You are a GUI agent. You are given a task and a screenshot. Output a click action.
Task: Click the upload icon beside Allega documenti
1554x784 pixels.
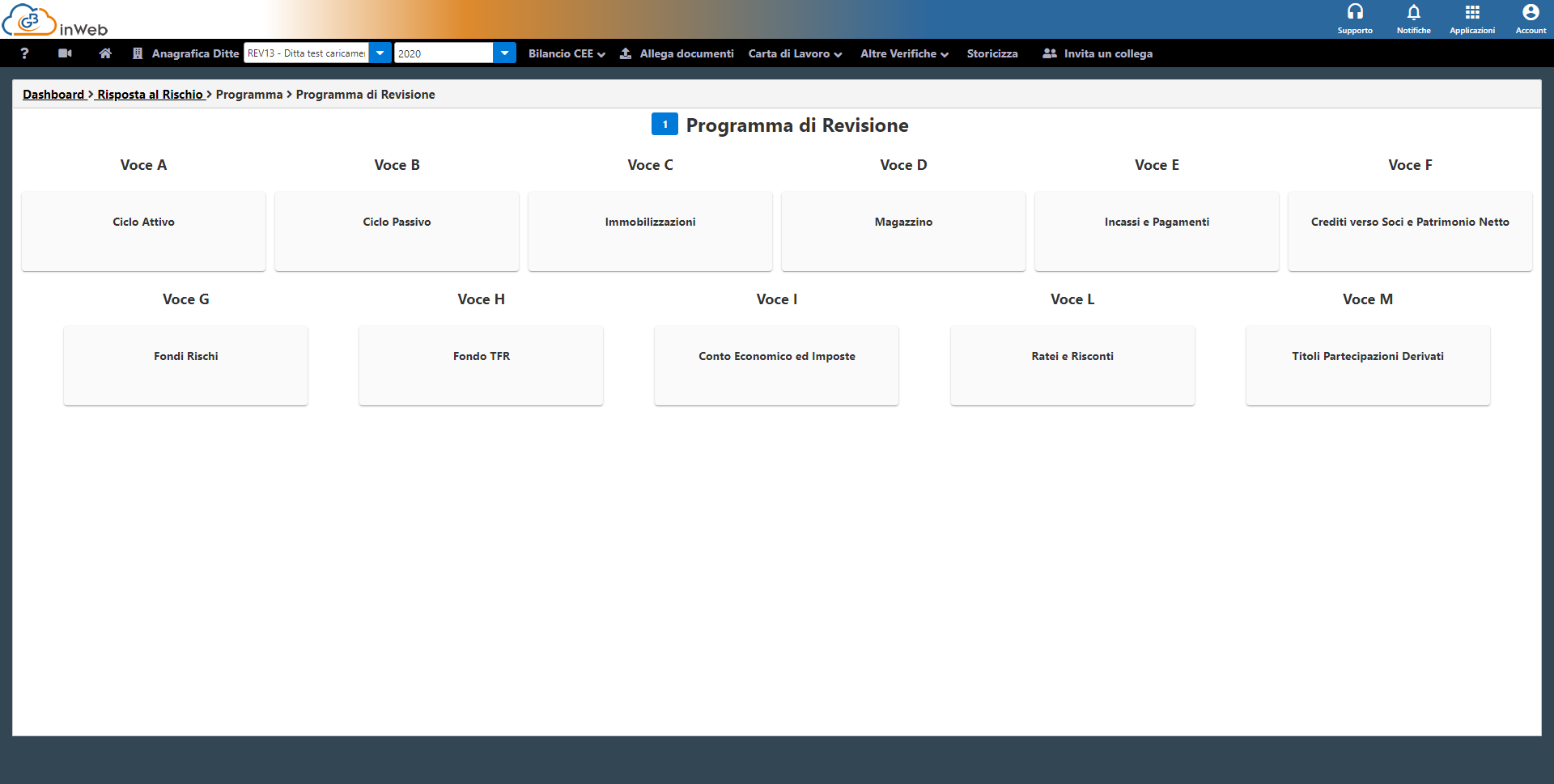tap(626, 53)
